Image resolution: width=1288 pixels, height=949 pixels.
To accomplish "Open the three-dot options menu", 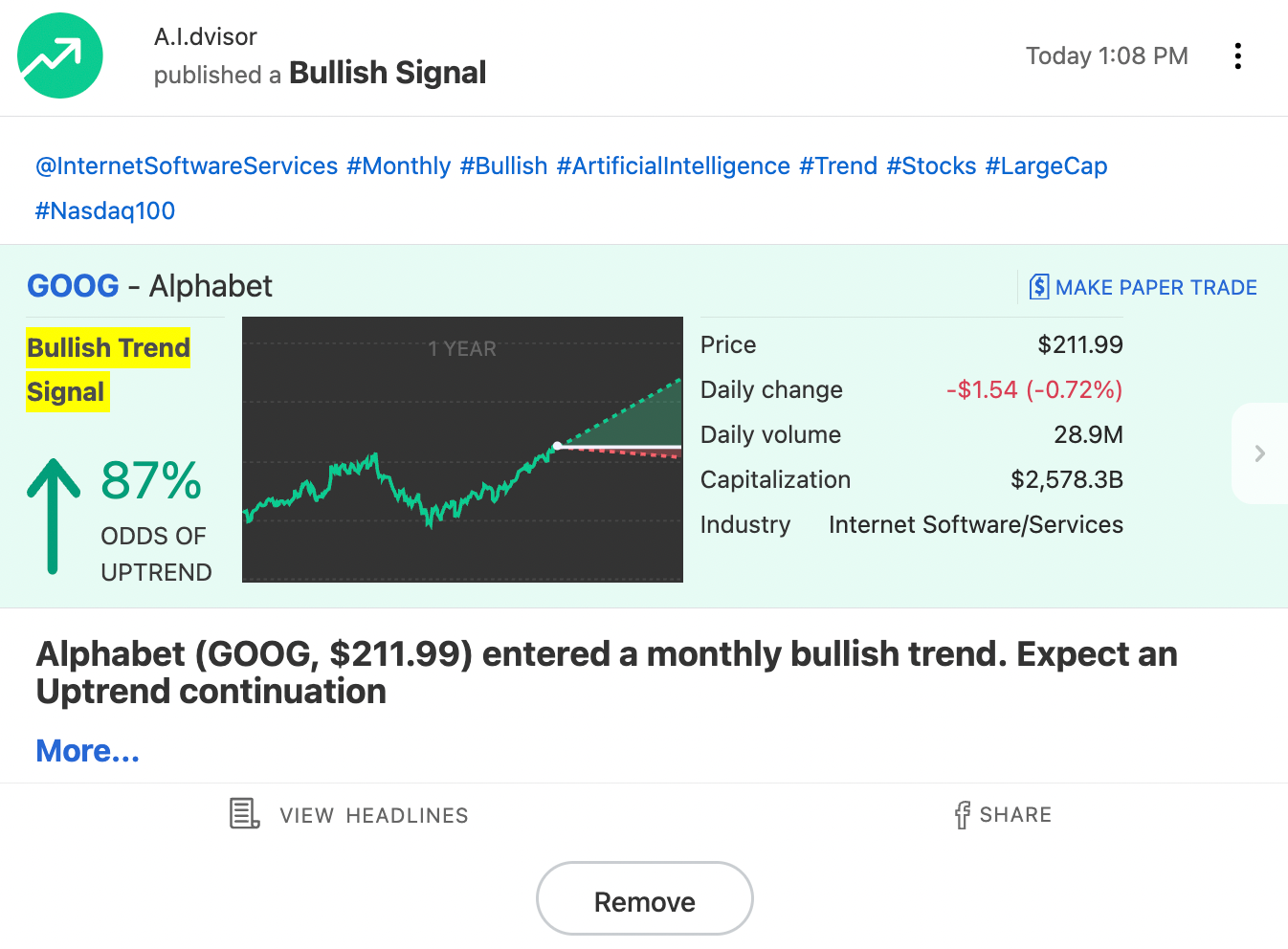I will (1238, 55).
